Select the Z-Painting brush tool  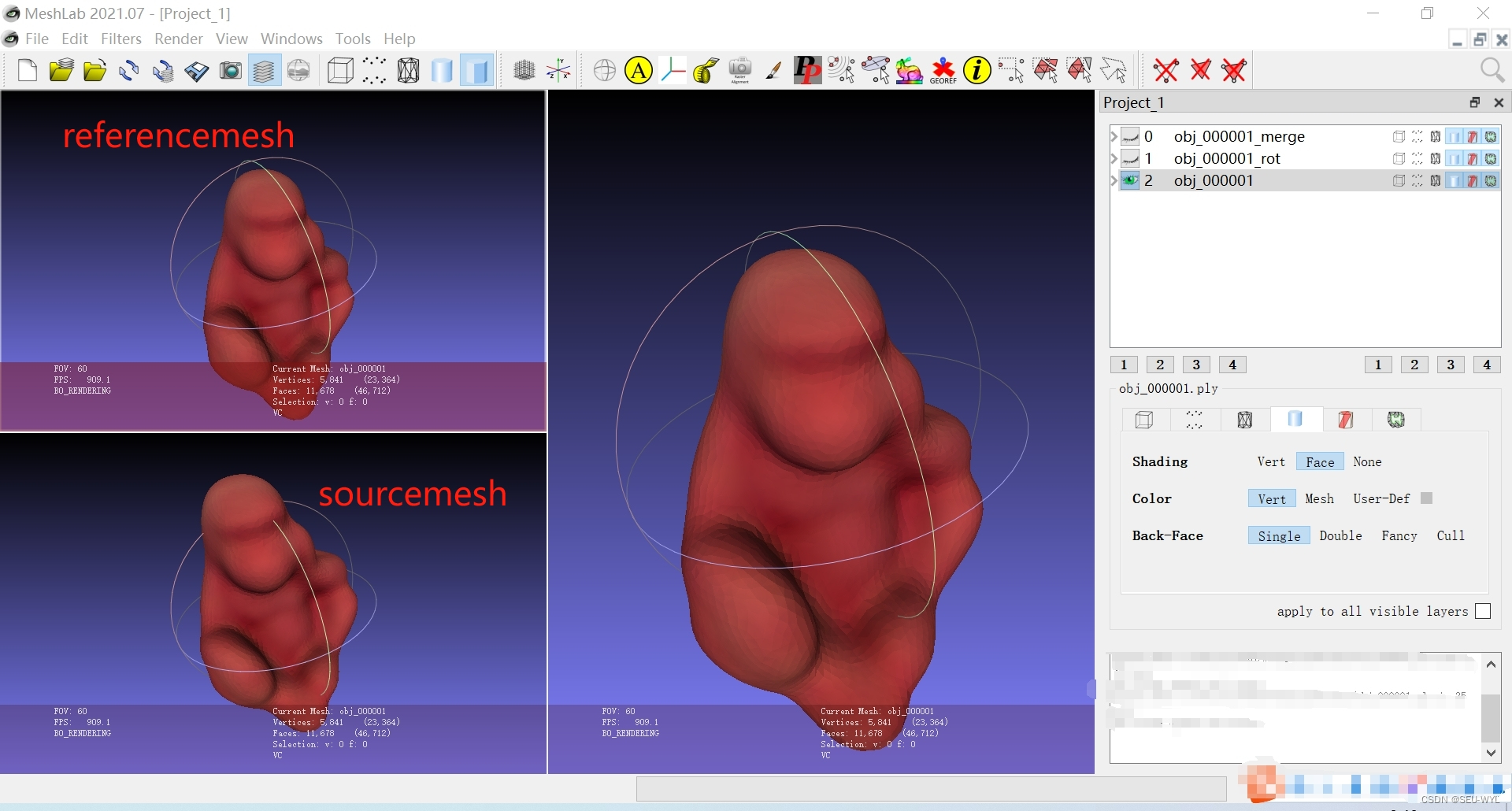(774, 70)
